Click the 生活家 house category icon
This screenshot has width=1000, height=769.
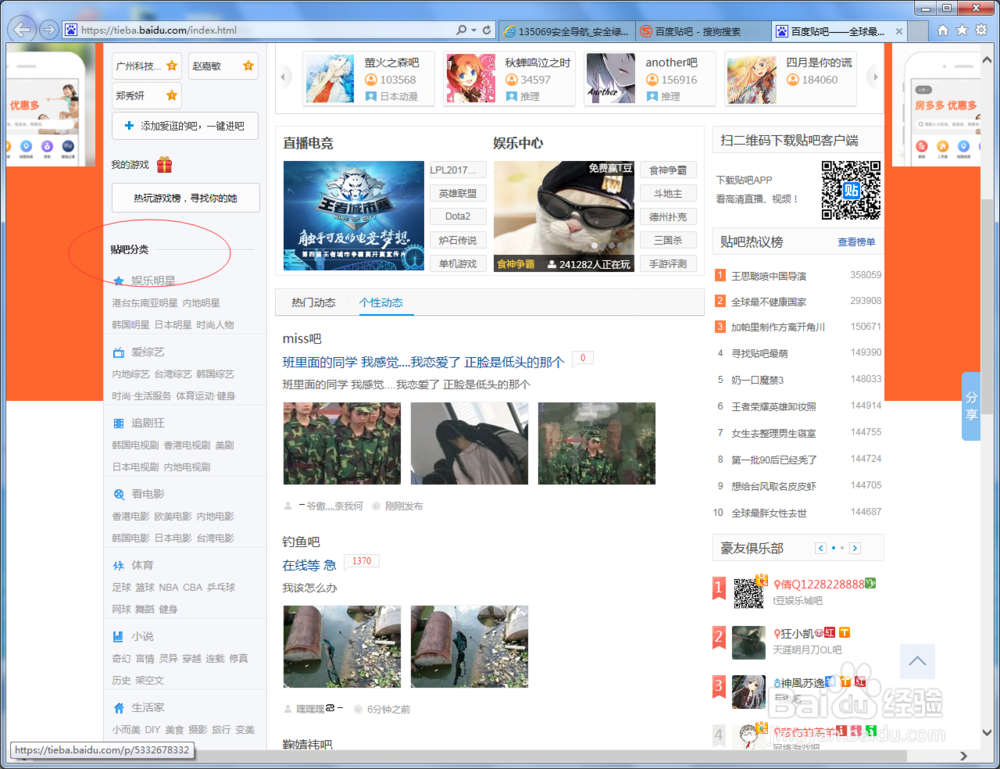(119, 708)
